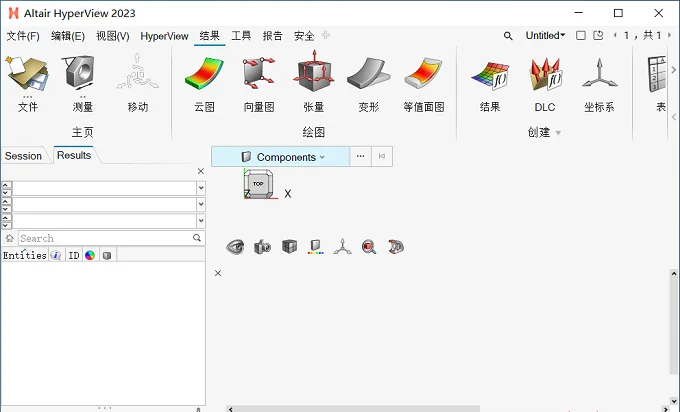Image resolution: width=680 pixels, height=412 pixels.
Task: Click the 移动 (Move) tool icon
Action: click(x=137, y=72)
